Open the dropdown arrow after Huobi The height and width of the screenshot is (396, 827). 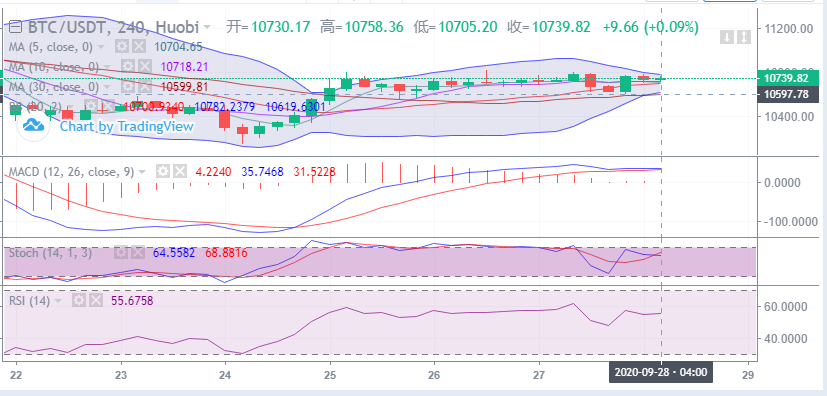pos(207,27)
